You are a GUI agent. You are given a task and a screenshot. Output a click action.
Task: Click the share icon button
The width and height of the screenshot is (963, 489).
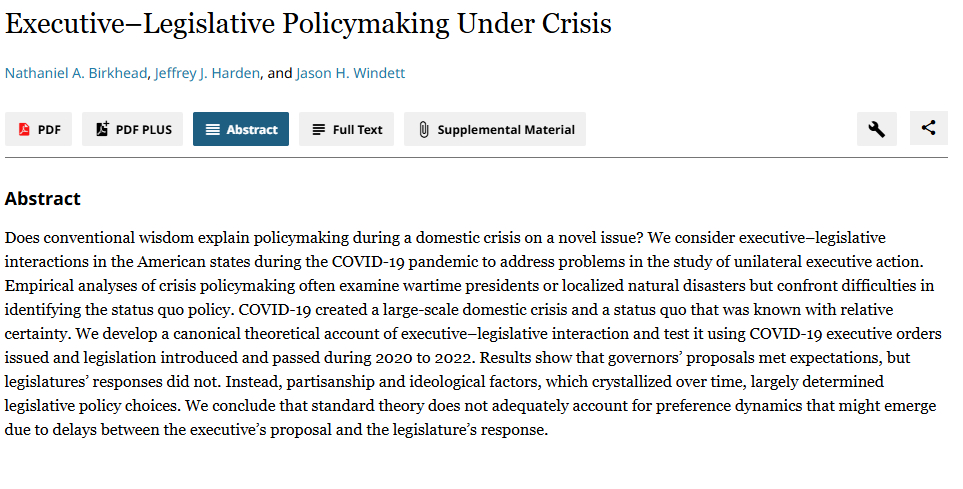tap(928, 128)
